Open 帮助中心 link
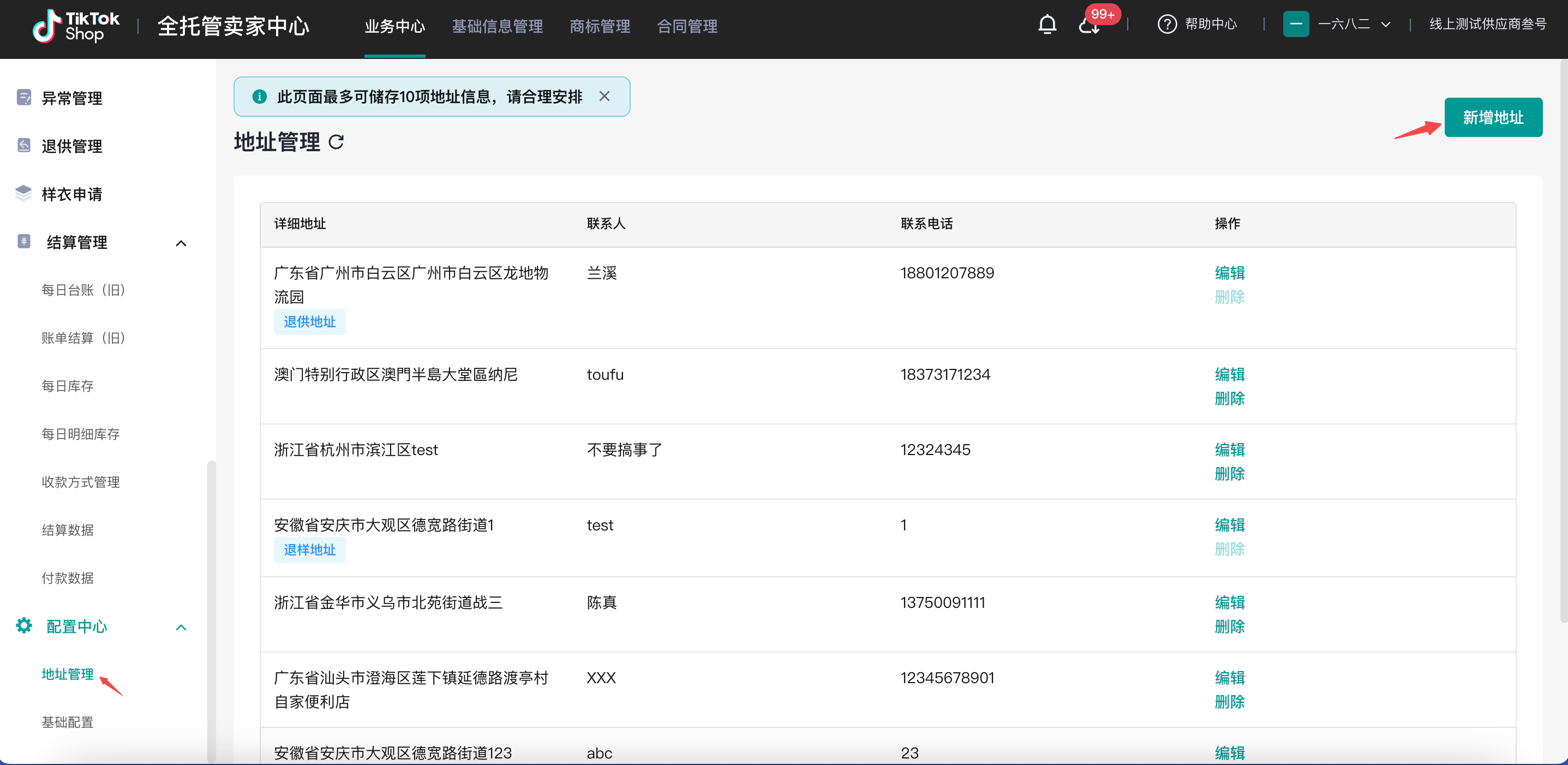The image size is (1568, 765). (x=1211, y=25)
